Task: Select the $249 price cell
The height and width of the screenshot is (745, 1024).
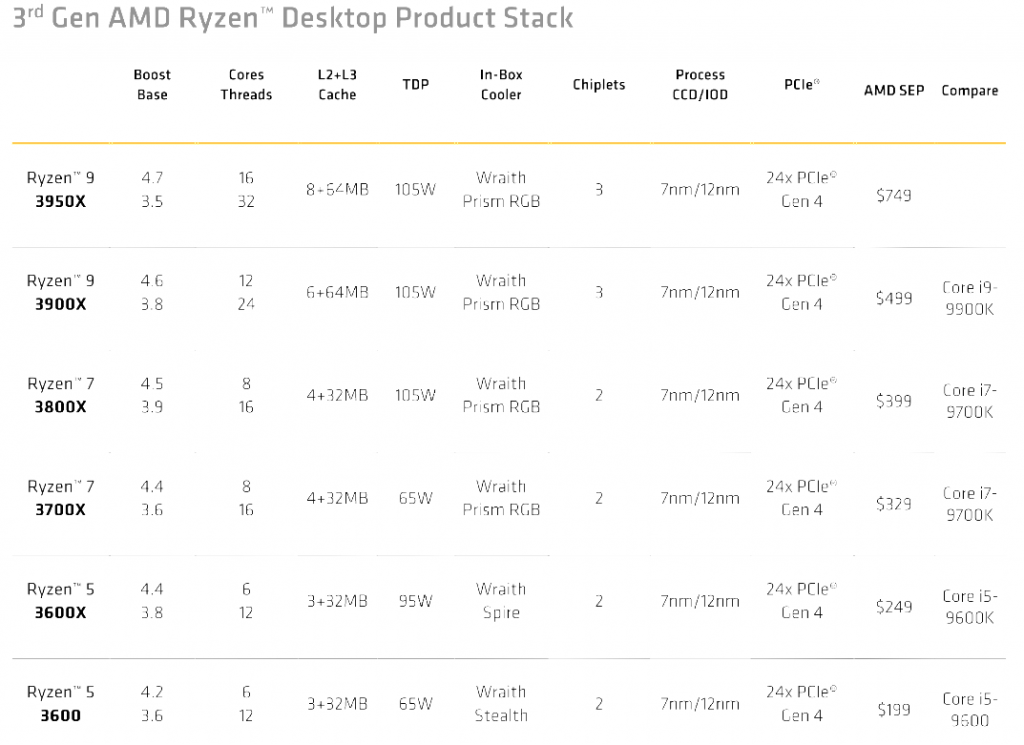Action: point(893,607)
